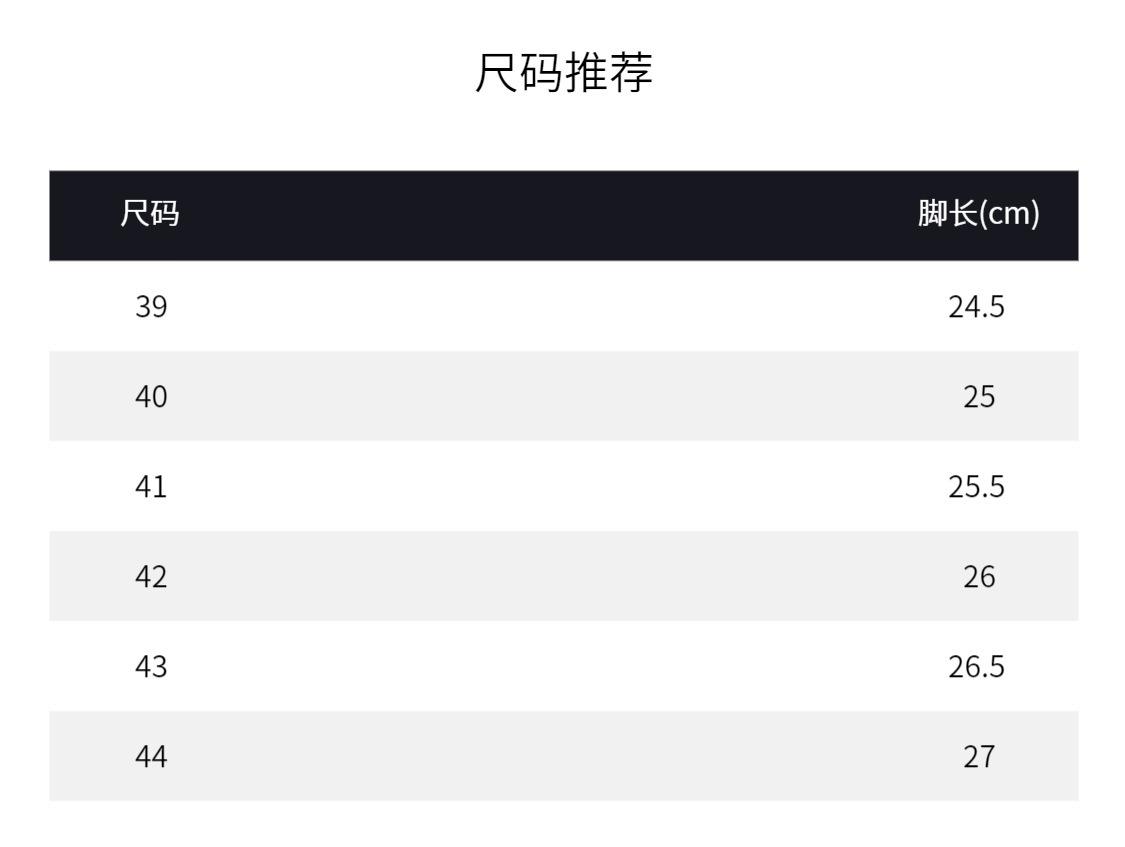
Task: Click the empty center of the black header bar
Action: [563, 215]
